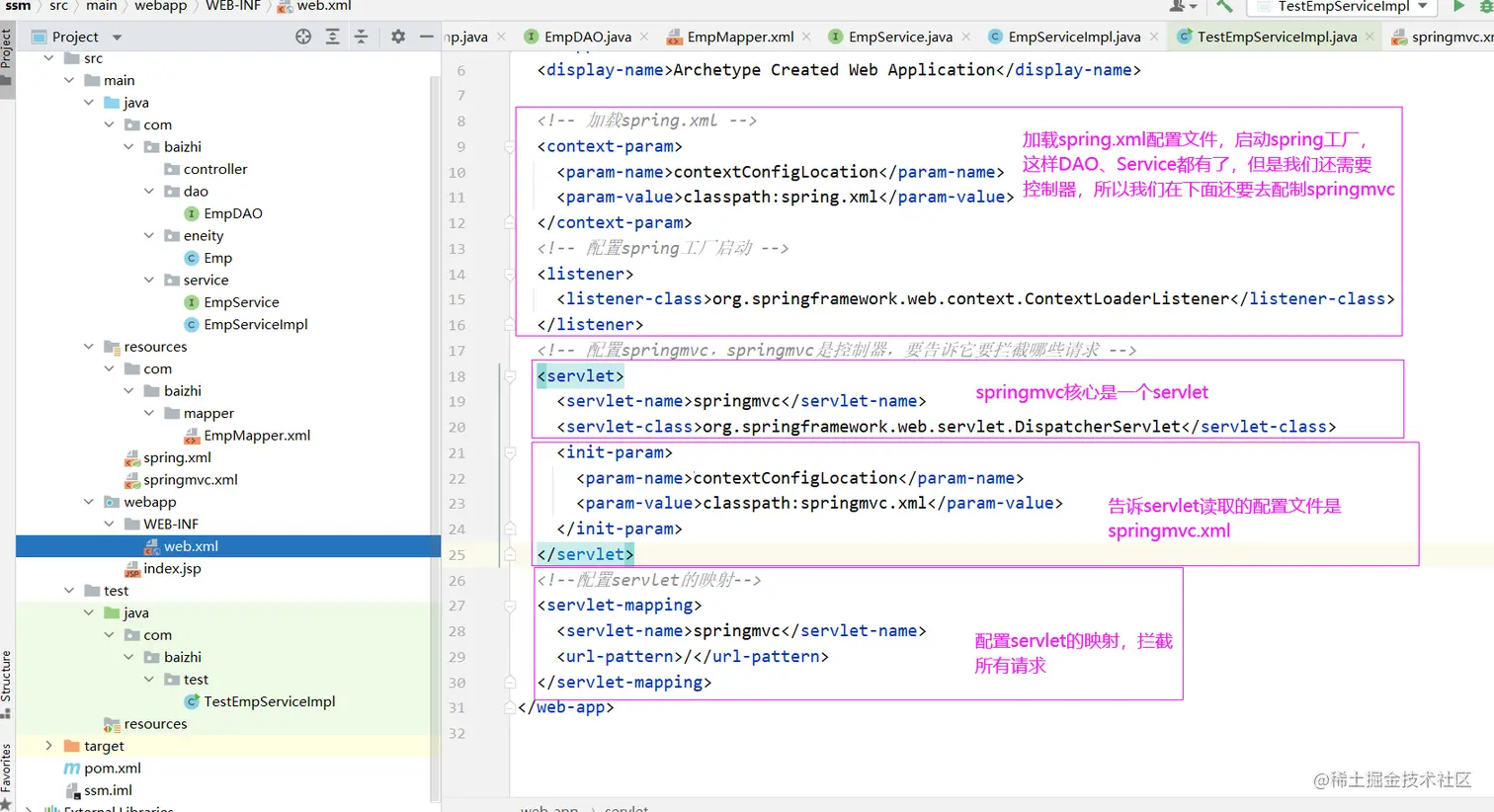This screenshot has width=1494, height=812.
Task: Select the target folder
Action: click(x=104, y=746)
